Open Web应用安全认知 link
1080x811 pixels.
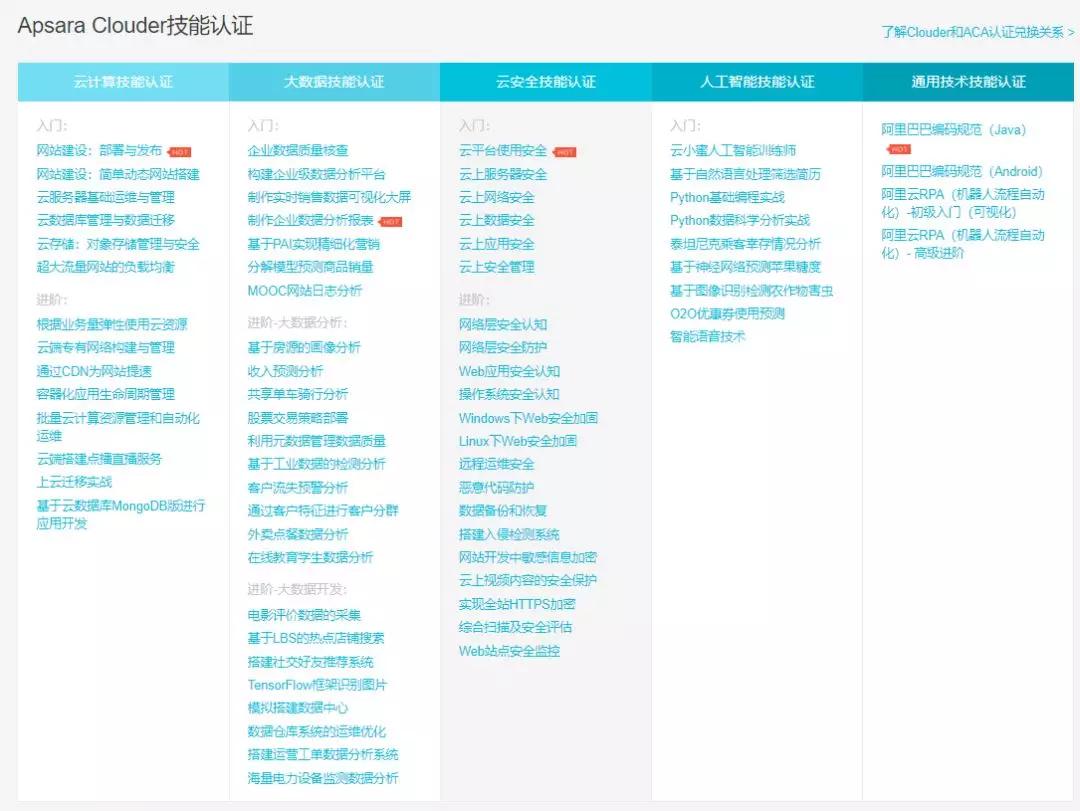[x=509, y=371]
